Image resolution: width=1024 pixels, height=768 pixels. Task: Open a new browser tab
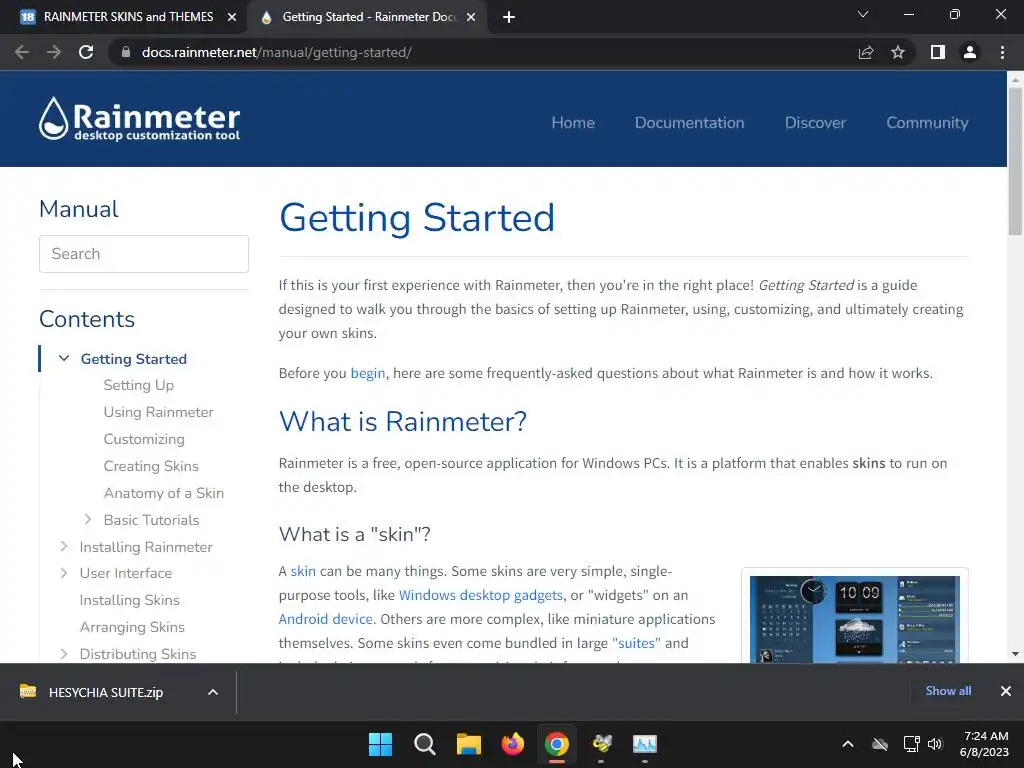[509, 18]
